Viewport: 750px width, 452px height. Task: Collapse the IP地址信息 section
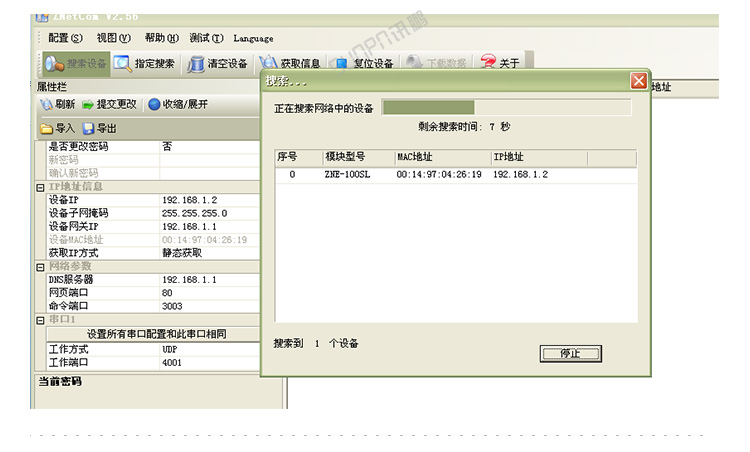pyautogui.click(x=41, y=187)
